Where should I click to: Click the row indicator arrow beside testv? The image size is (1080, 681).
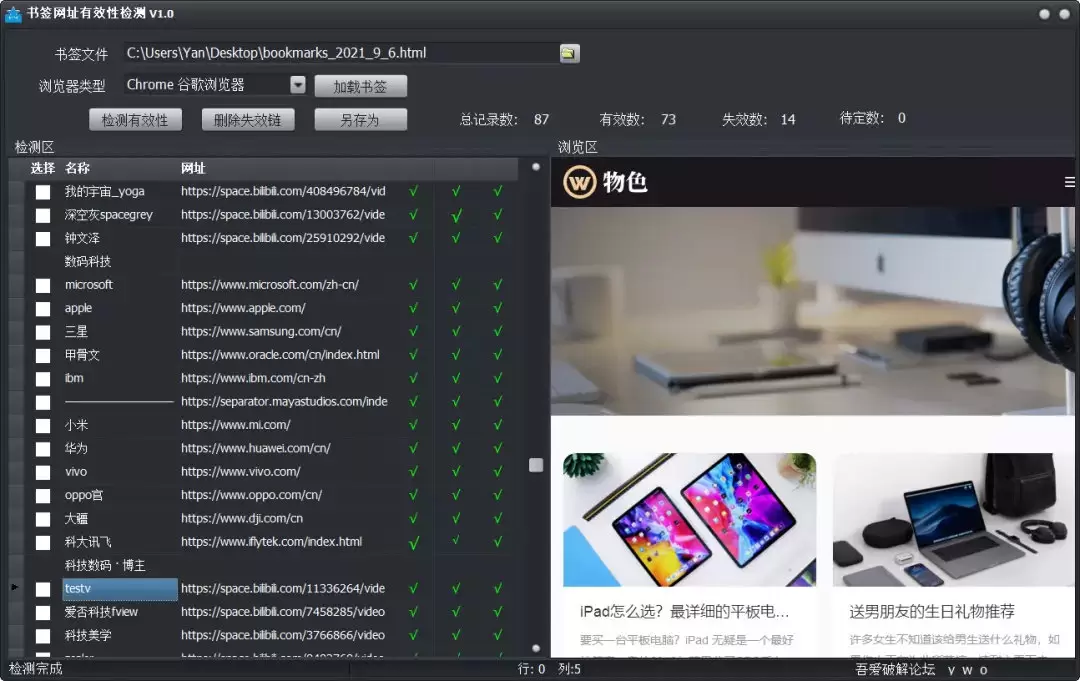[x=15, y=587]
